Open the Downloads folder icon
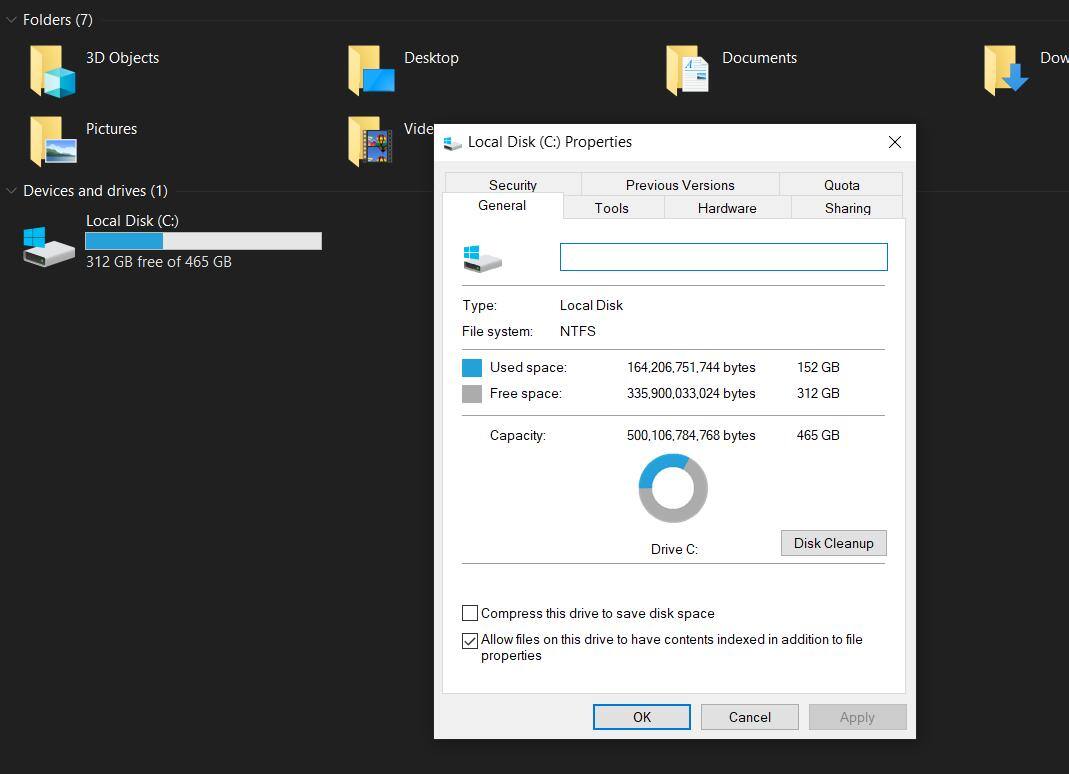1069x774 pixels. point(1006,71)
